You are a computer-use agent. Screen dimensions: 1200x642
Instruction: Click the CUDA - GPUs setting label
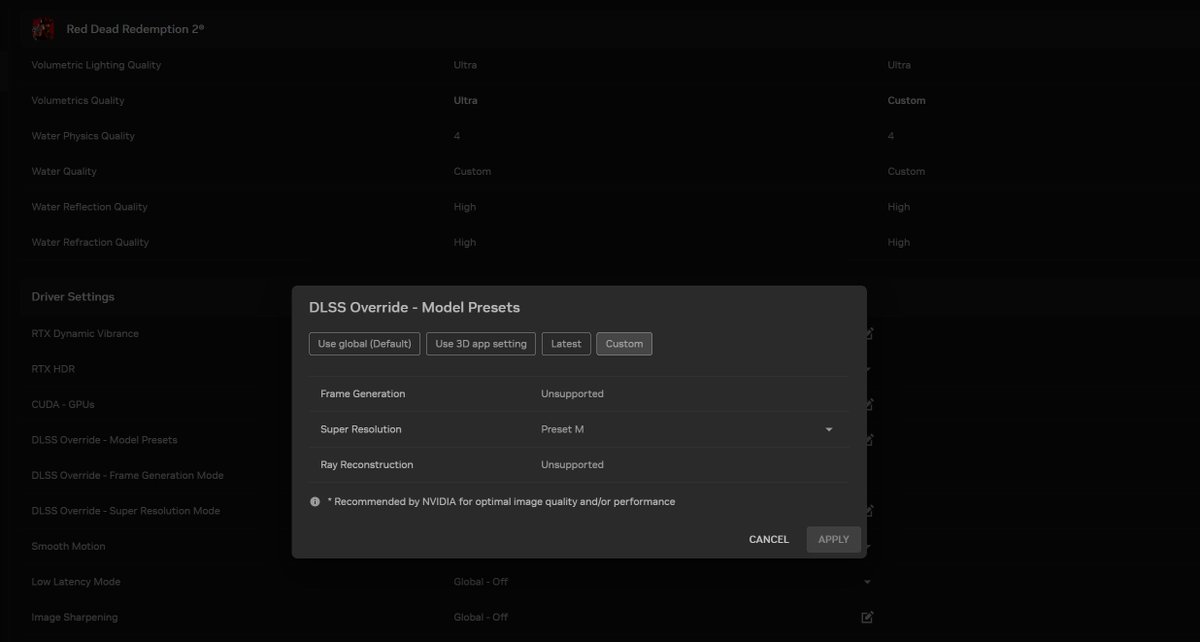click(63, 405)
